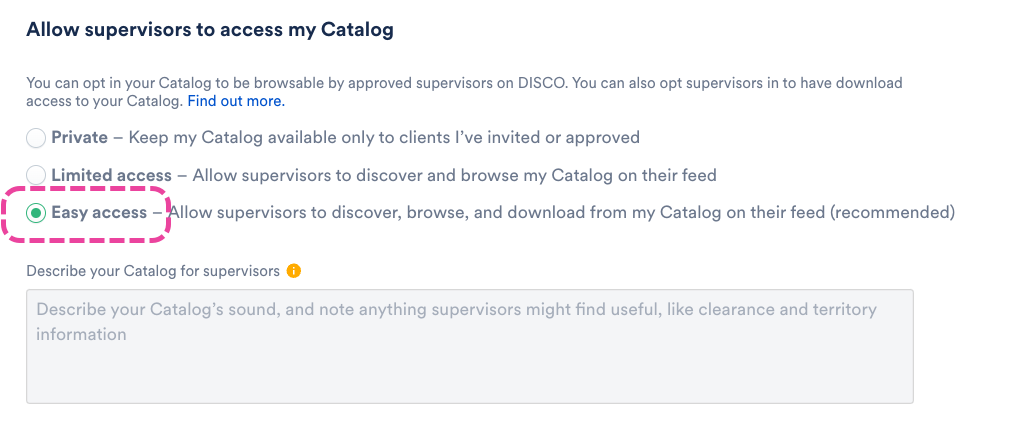Select the Easy access radio button

coord(36,213)
